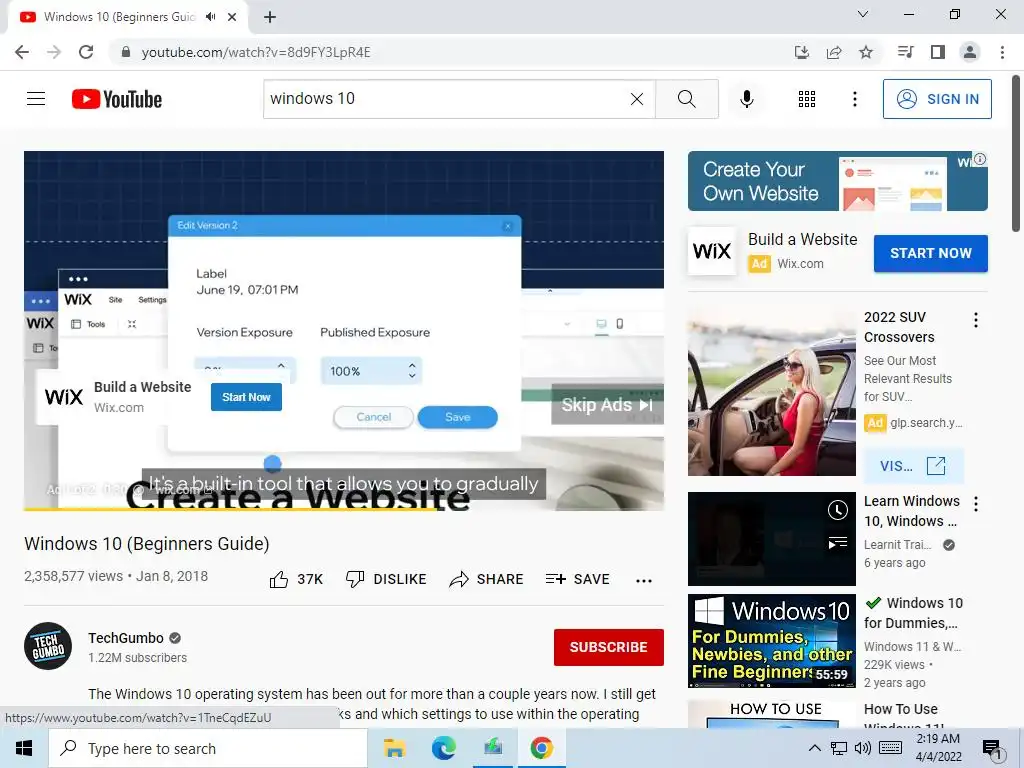Open the TechGumbo channel avatar
This screenshot has width=1024, height=768.
[x=48, y=646]
